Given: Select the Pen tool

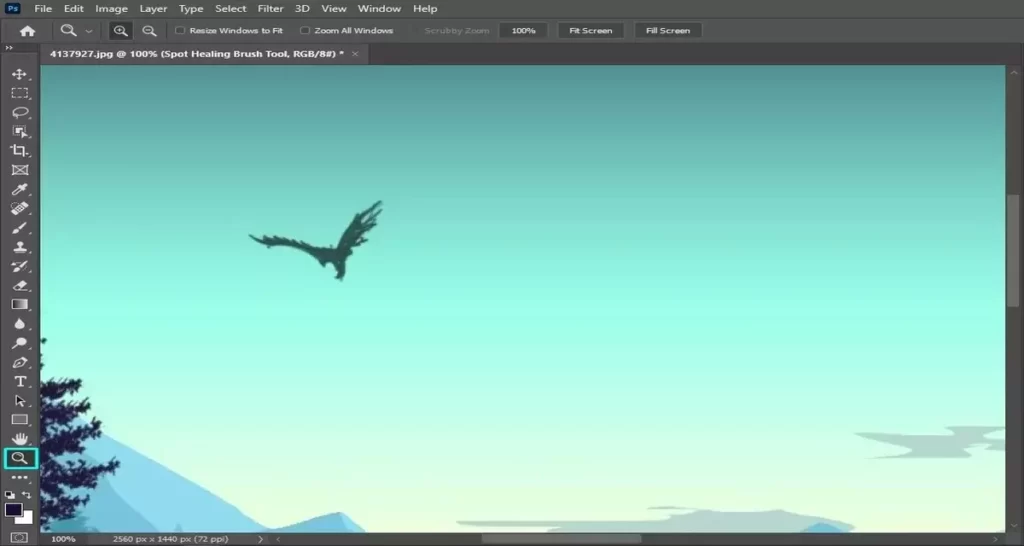Looking at the screenshot, I should (x=20, y=362).
